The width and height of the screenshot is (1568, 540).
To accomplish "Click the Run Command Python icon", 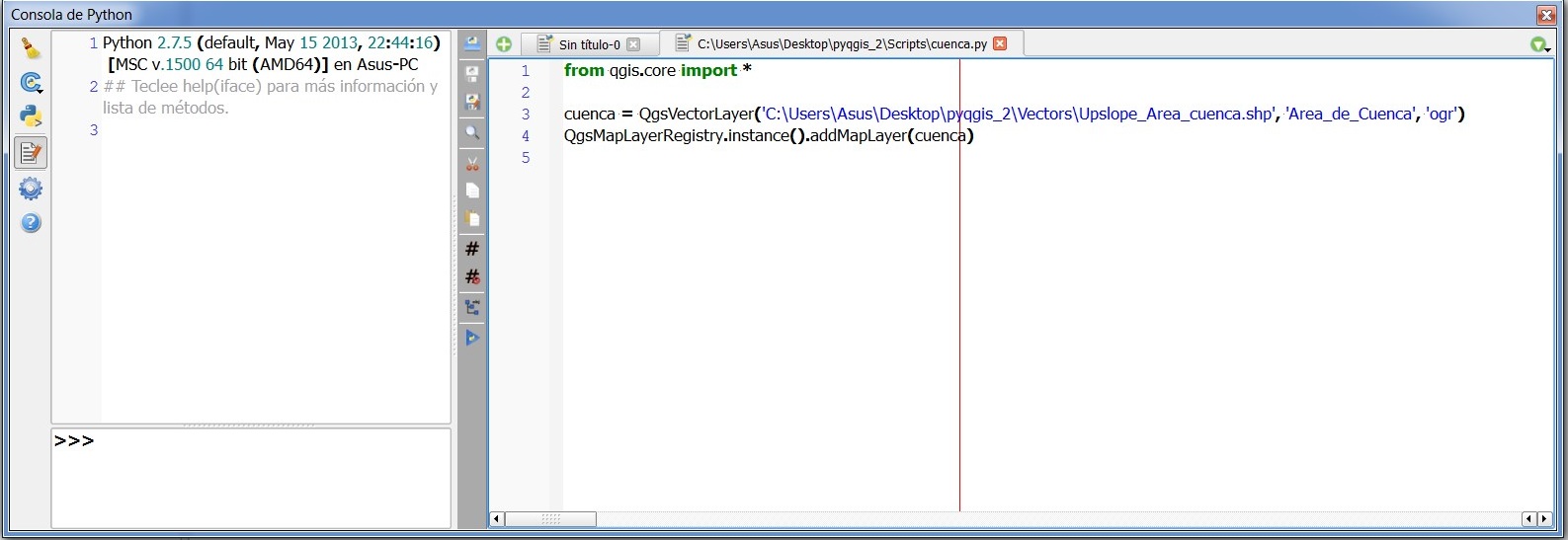I will (31, 116).
